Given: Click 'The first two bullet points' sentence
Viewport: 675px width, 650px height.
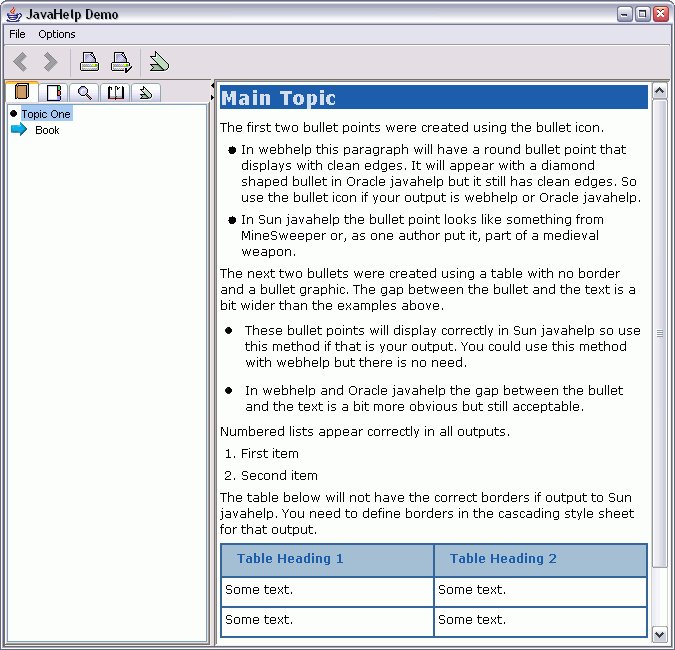Looking at the screenshot, I should 412,127.
